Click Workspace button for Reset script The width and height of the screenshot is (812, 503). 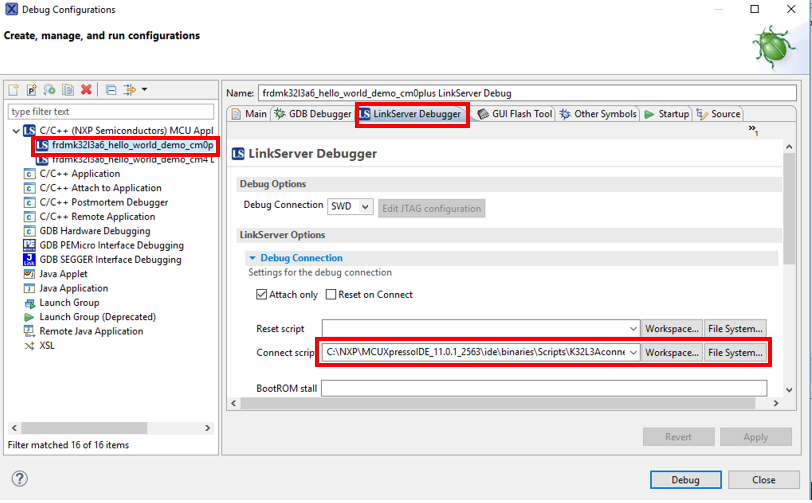click(x=672, y=329)
